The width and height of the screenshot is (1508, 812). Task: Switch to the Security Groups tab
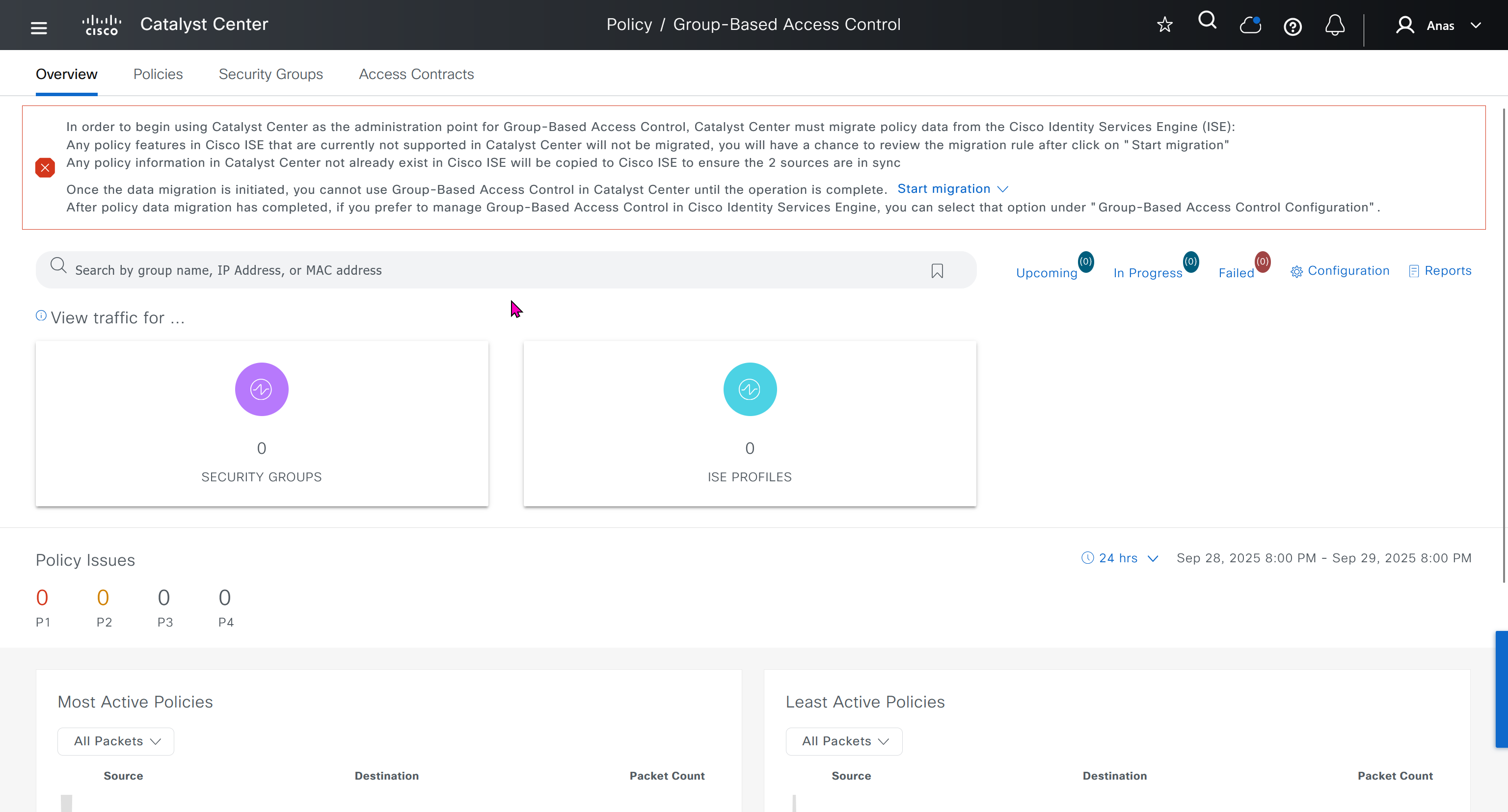[270, 74]
